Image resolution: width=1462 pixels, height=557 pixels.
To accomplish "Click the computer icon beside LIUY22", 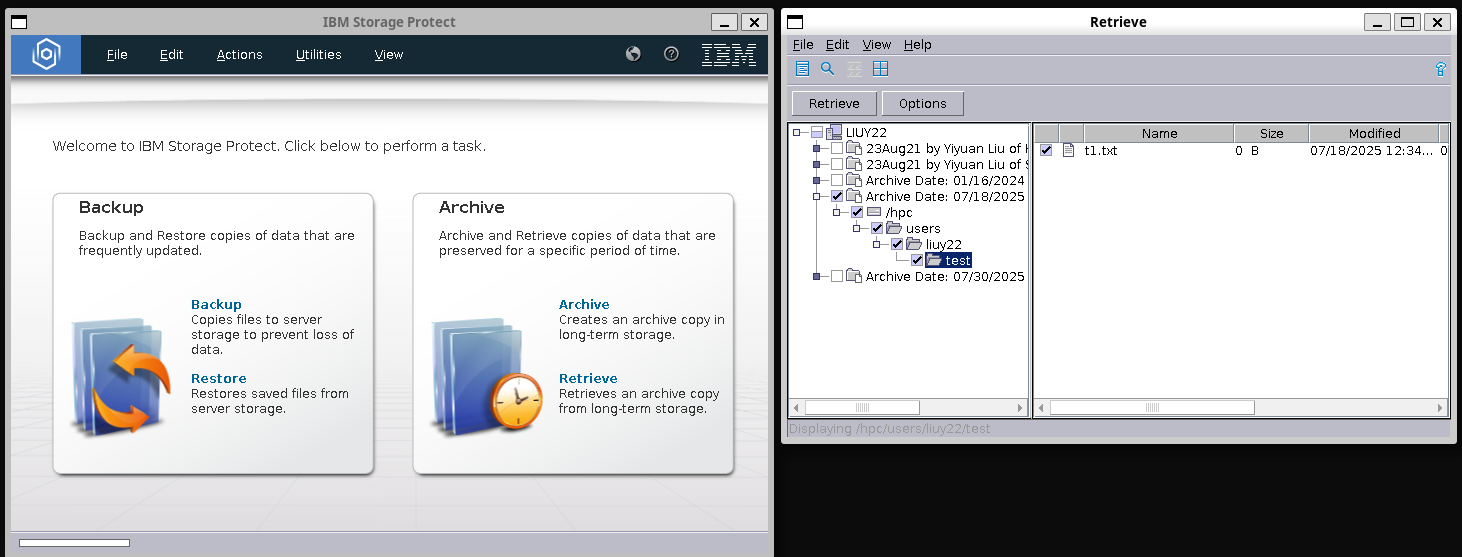I will click(835, 132).
